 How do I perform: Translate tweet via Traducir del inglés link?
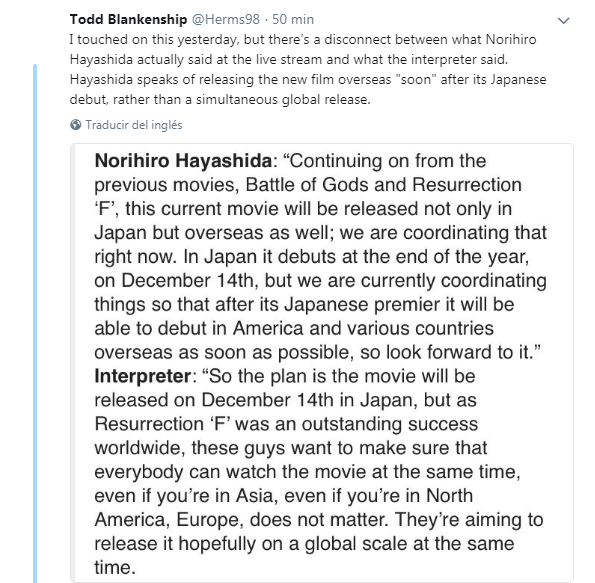pyautogui.click(x=134, y=125)
